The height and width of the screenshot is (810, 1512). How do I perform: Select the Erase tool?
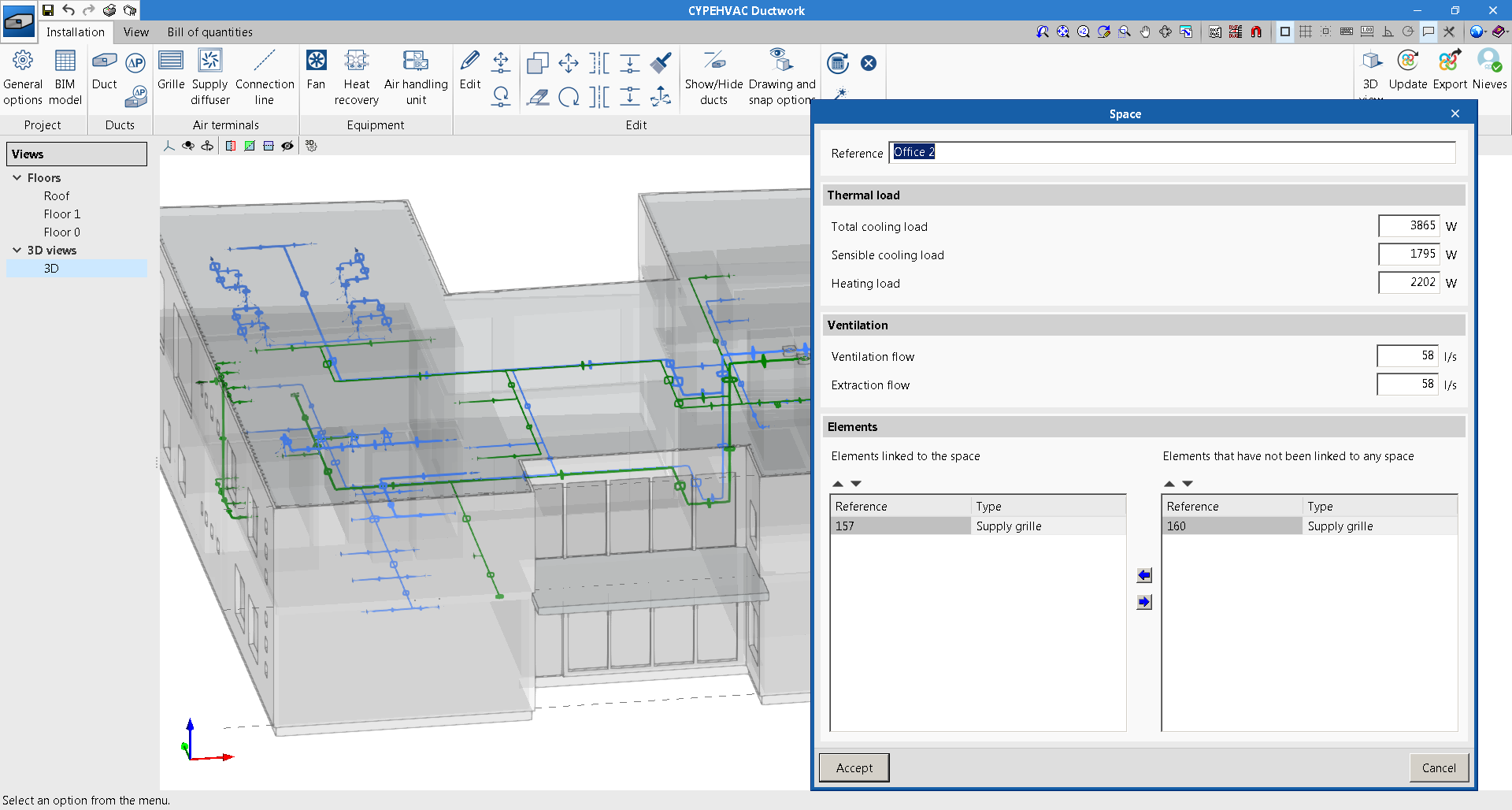538,97
